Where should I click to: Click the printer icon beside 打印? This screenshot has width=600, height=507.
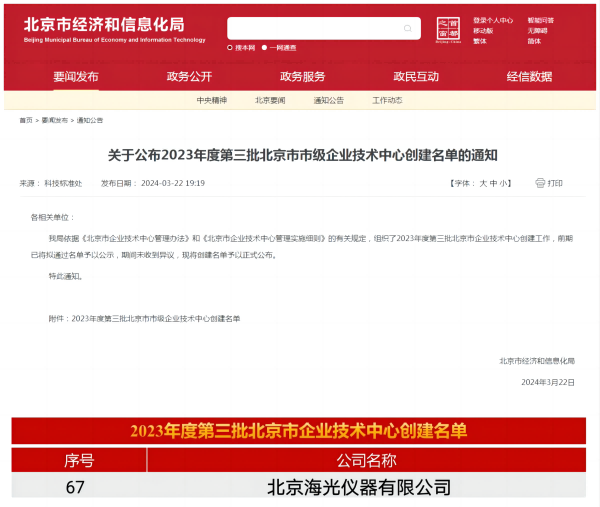click(540, 183)
